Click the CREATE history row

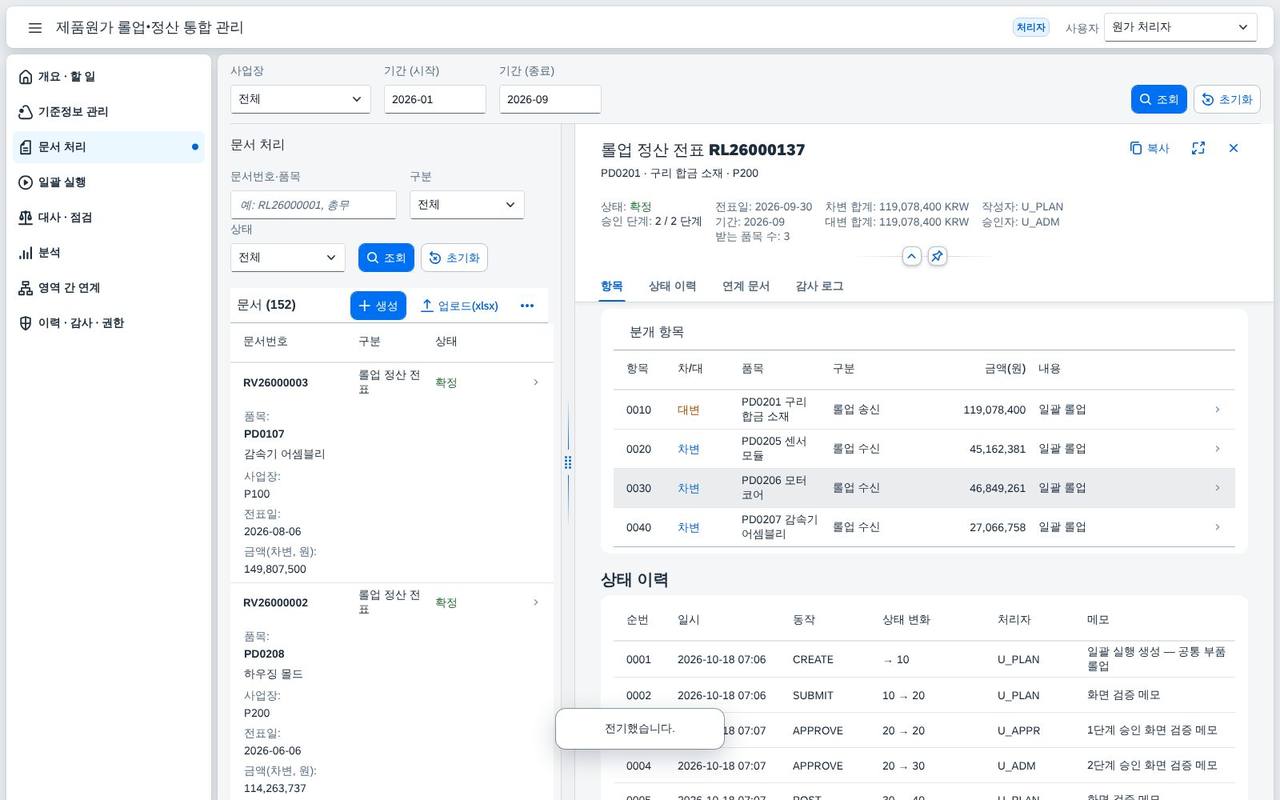pyautogui.click(x=924, y=659)
